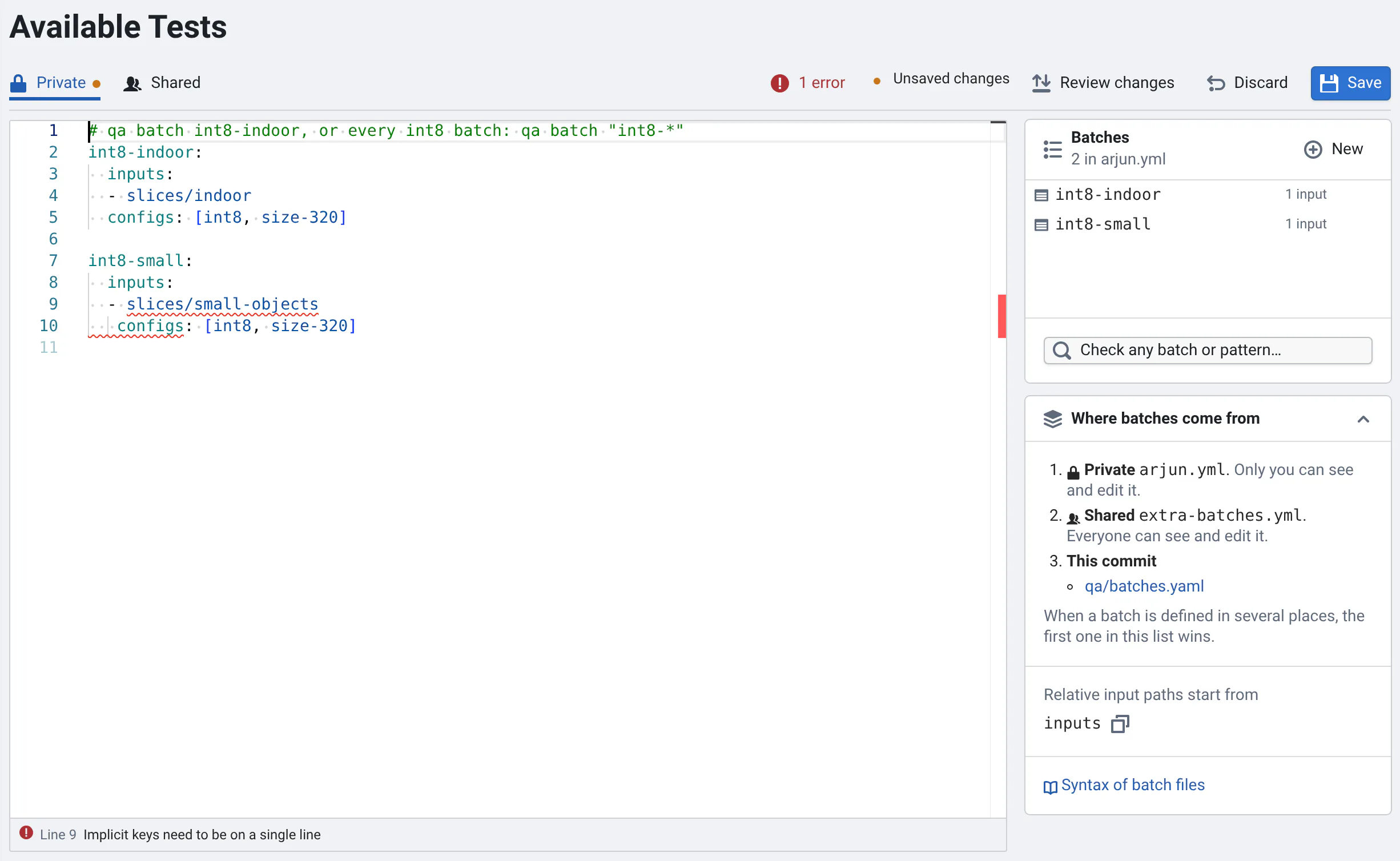This screenshot has width=1400, height=861.
Task: Click the bottom error icon next to Line 9
Action: pos(26,833)
